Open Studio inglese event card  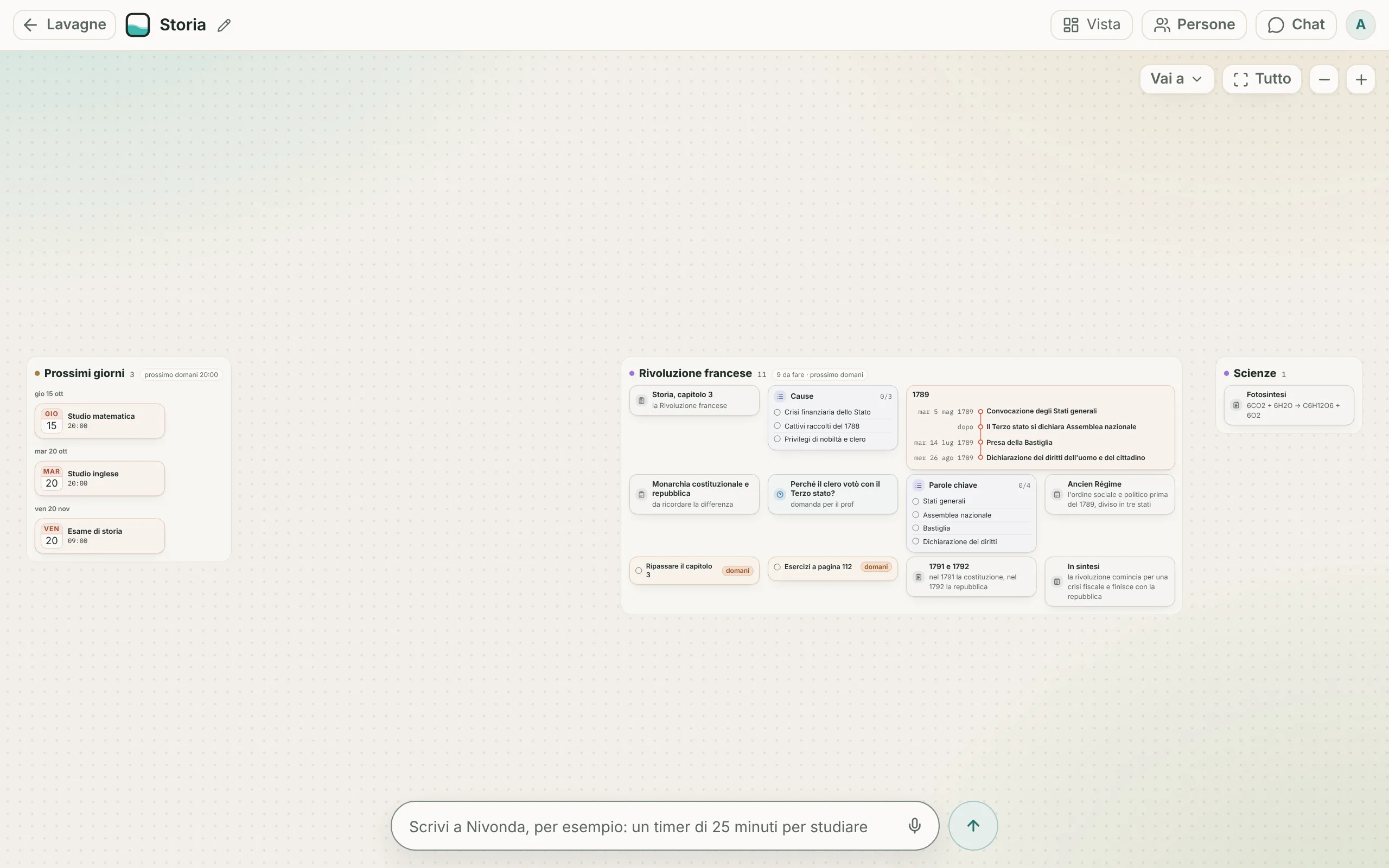100,478
